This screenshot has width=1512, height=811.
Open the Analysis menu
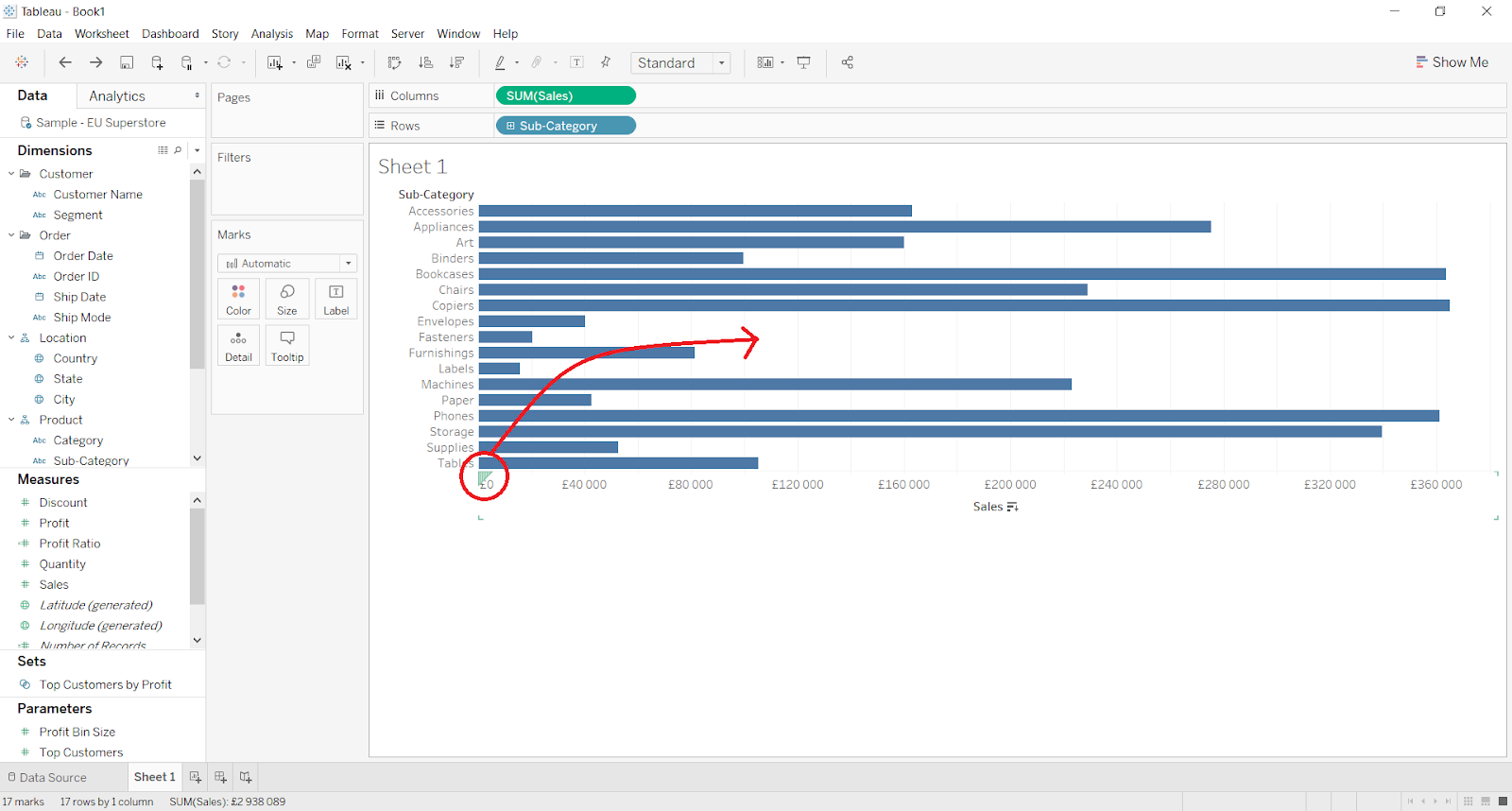271,34
